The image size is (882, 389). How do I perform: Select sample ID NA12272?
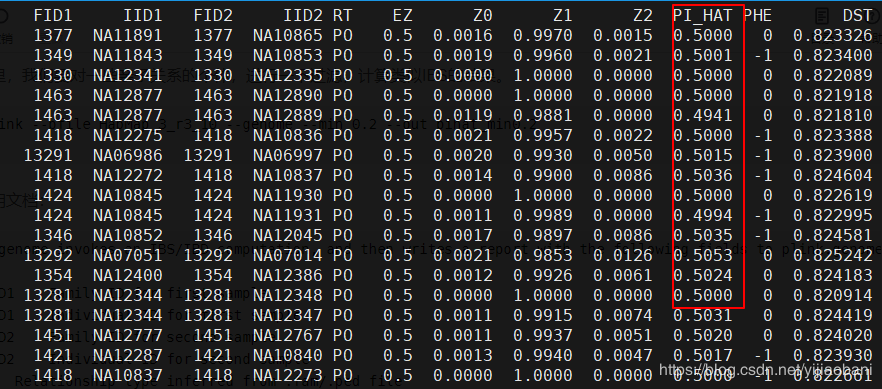(x=128, y=175)
